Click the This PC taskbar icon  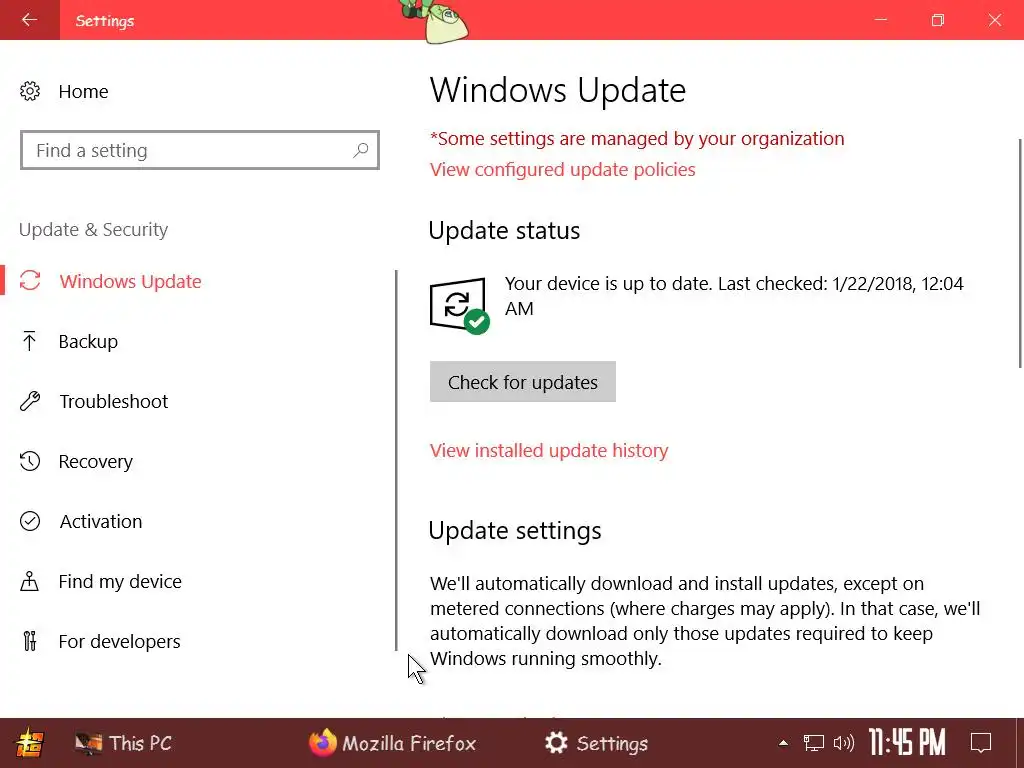[x=88, y=743]
